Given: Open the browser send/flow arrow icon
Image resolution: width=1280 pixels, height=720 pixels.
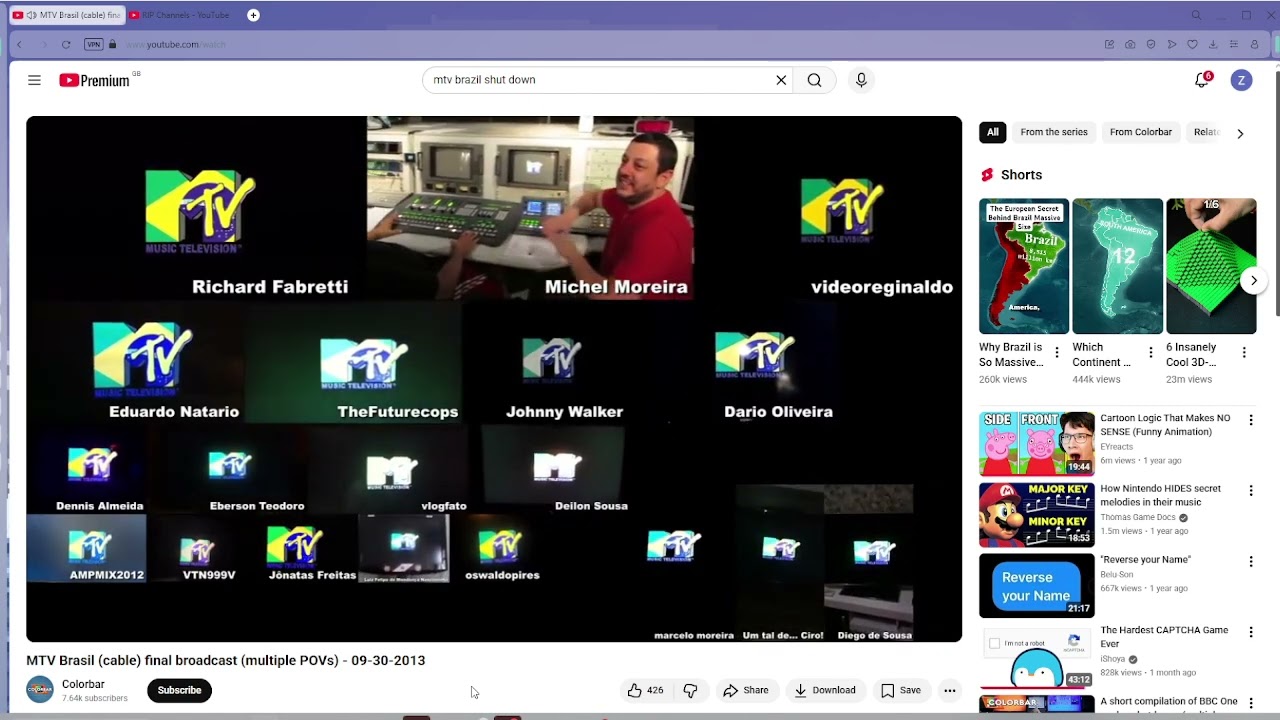Looking at the screenshot, I should (x=1172, y=44).
